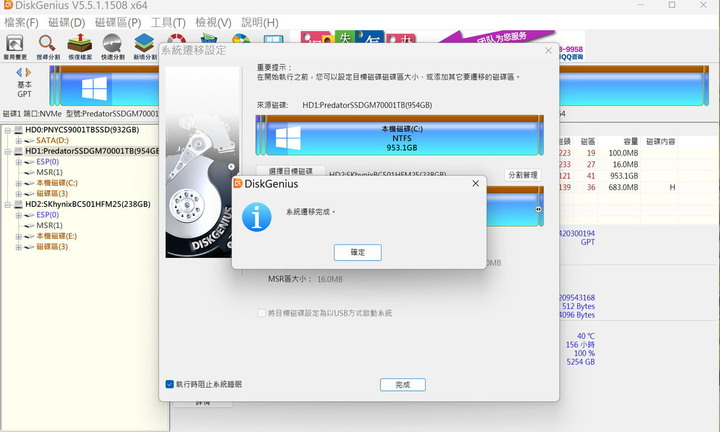
Task: Close the DiskGenius message box
Action: click(476, 184)
